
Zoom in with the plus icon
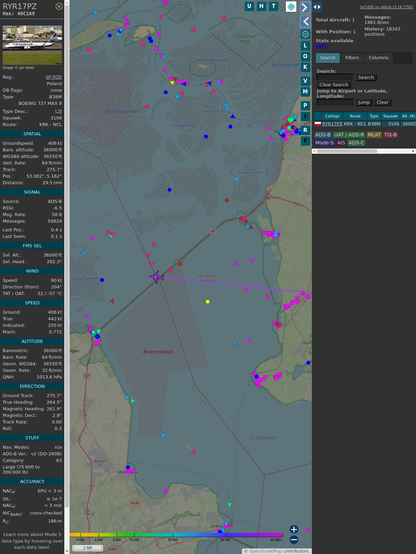pos(294,529)
